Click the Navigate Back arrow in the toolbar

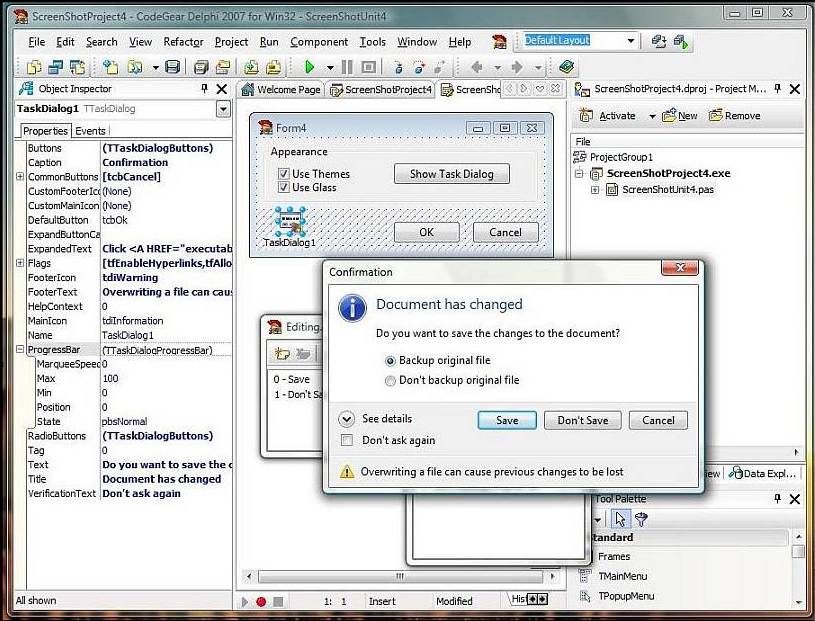click(x=477, y=67)
